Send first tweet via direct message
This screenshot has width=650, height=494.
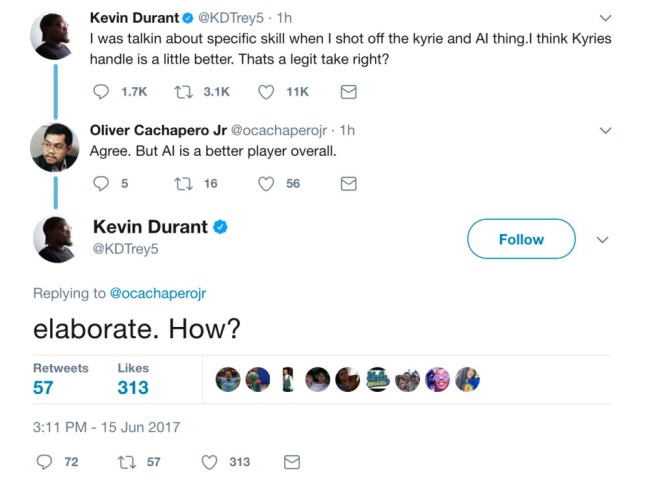point(349,92)
